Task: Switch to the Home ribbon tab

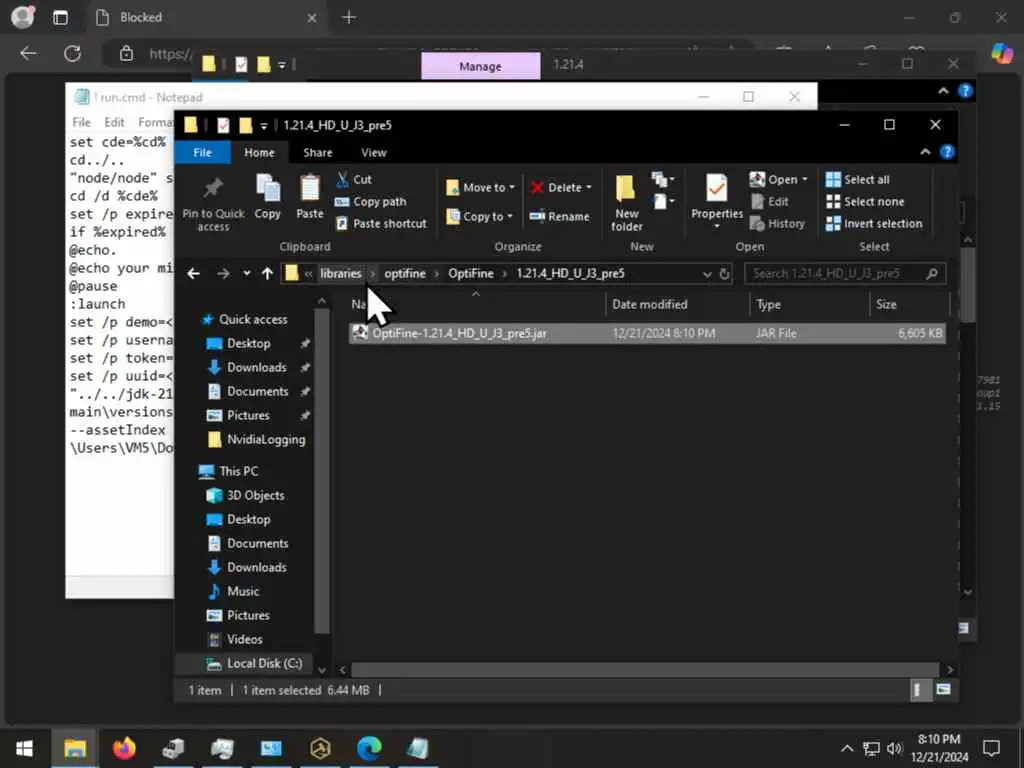Action: 259,152
